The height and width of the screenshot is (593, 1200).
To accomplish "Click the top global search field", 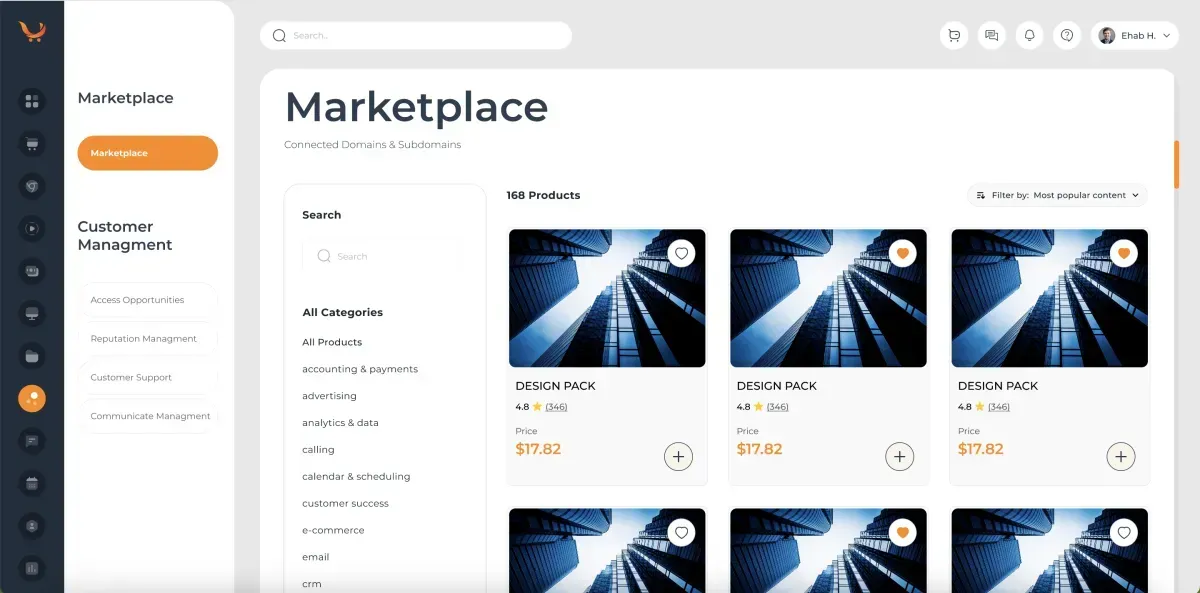I will coord(416,35).
